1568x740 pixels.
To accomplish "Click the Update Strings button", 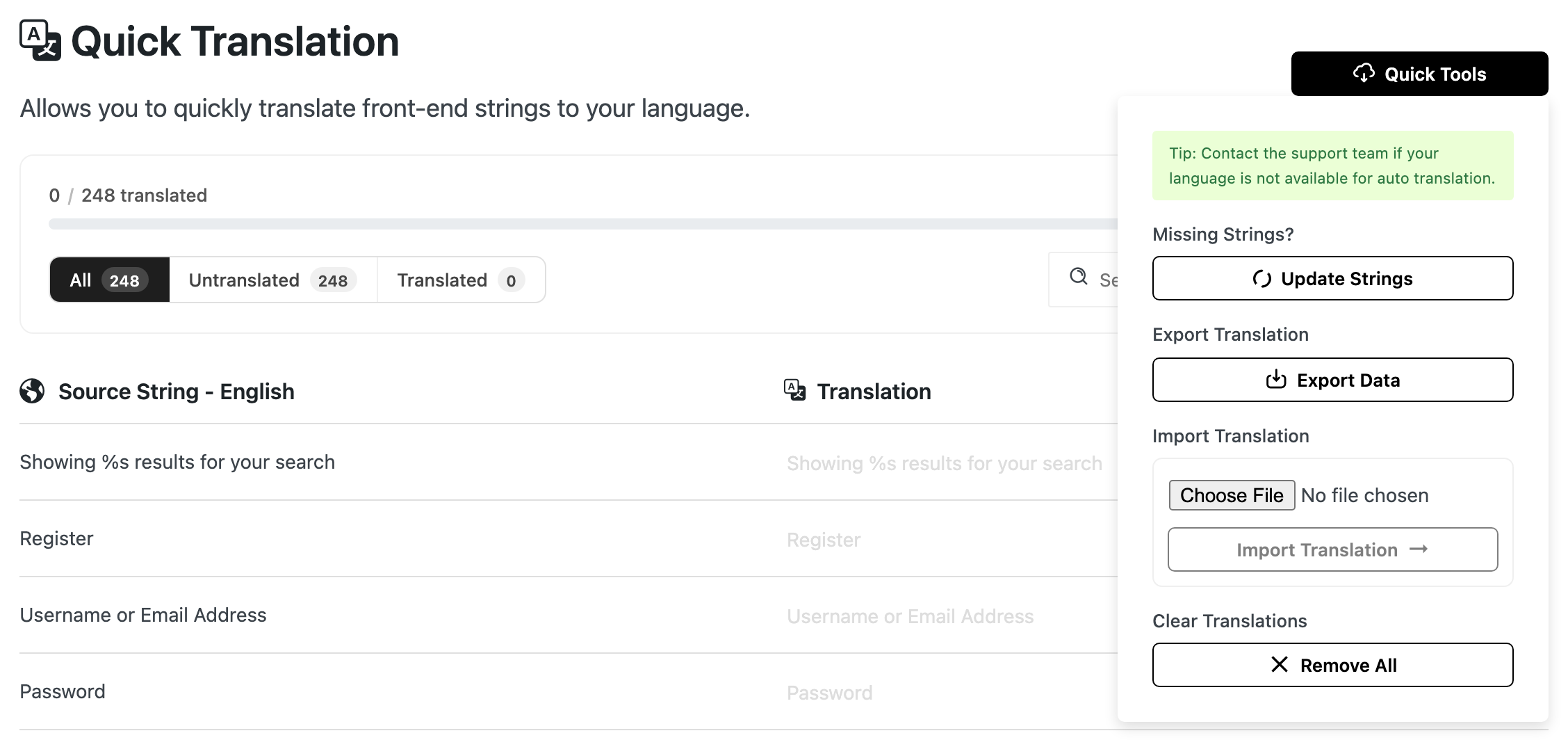I will tap(1332, 278).
